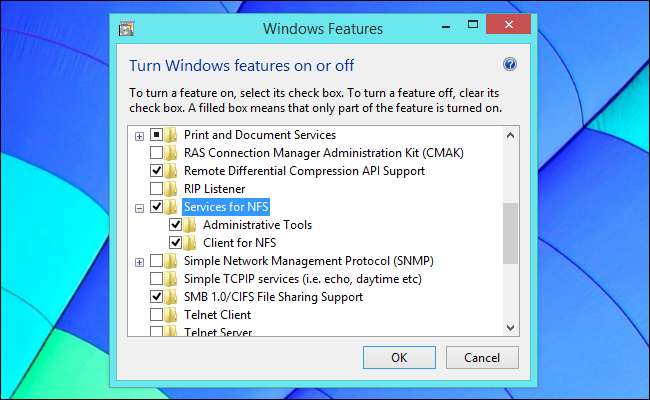Click the features list scrollbar thumb
The height and width of the screenshot is (400, 650).
coord(510,232)
